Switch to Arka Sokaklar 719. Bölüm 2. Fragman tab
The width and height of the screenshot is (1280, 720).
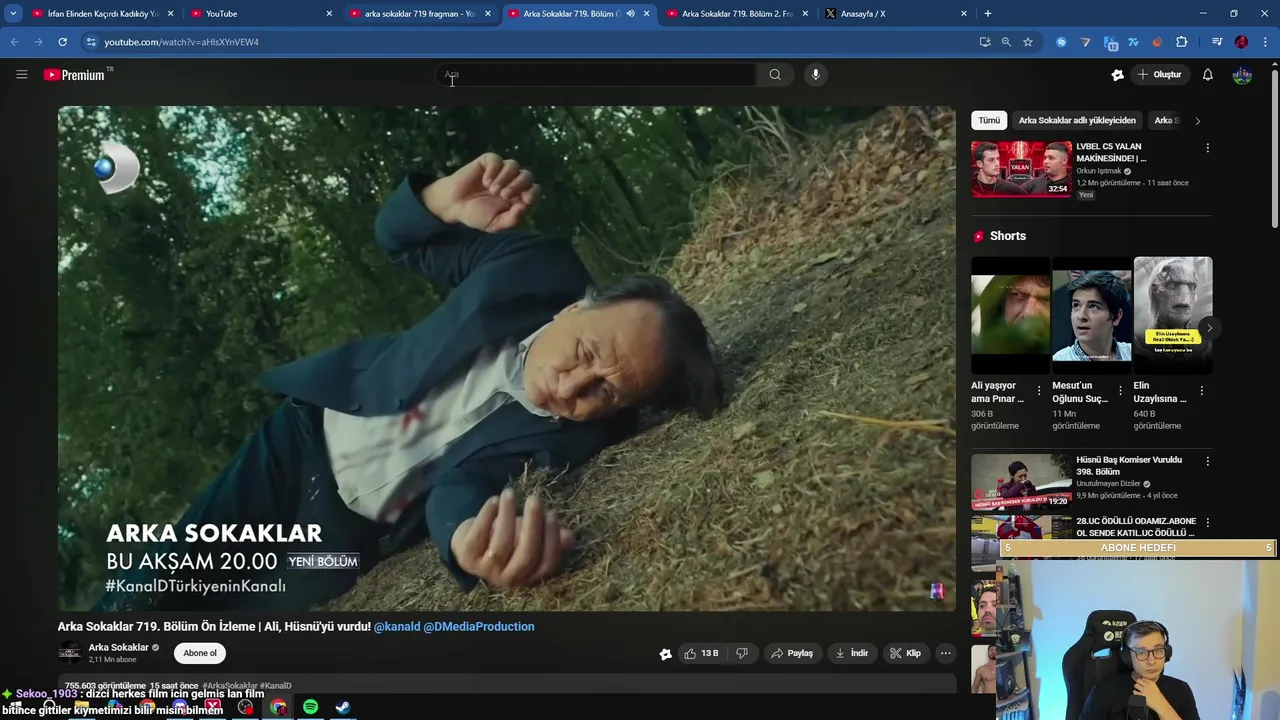[736, 14]
